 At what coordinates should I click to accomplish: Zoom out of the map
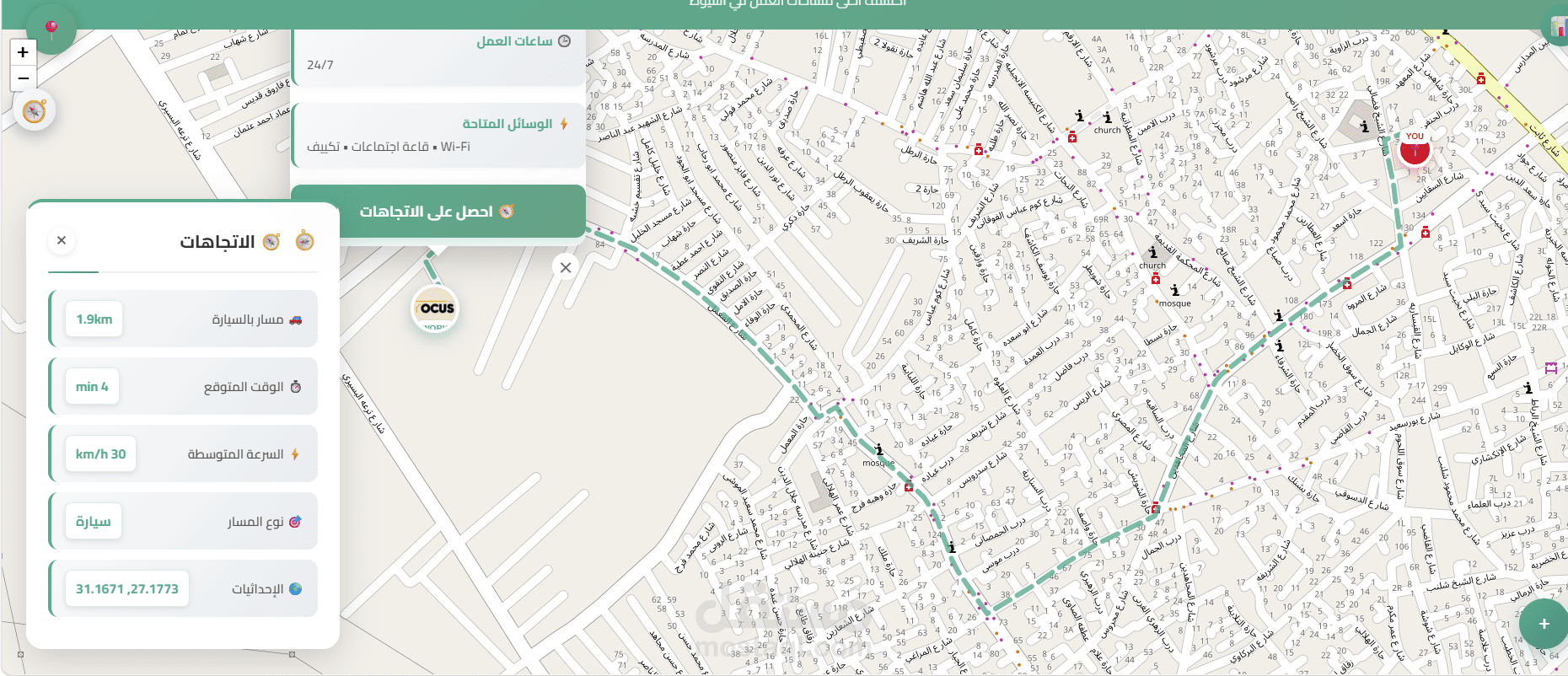(x=23, y=78)
